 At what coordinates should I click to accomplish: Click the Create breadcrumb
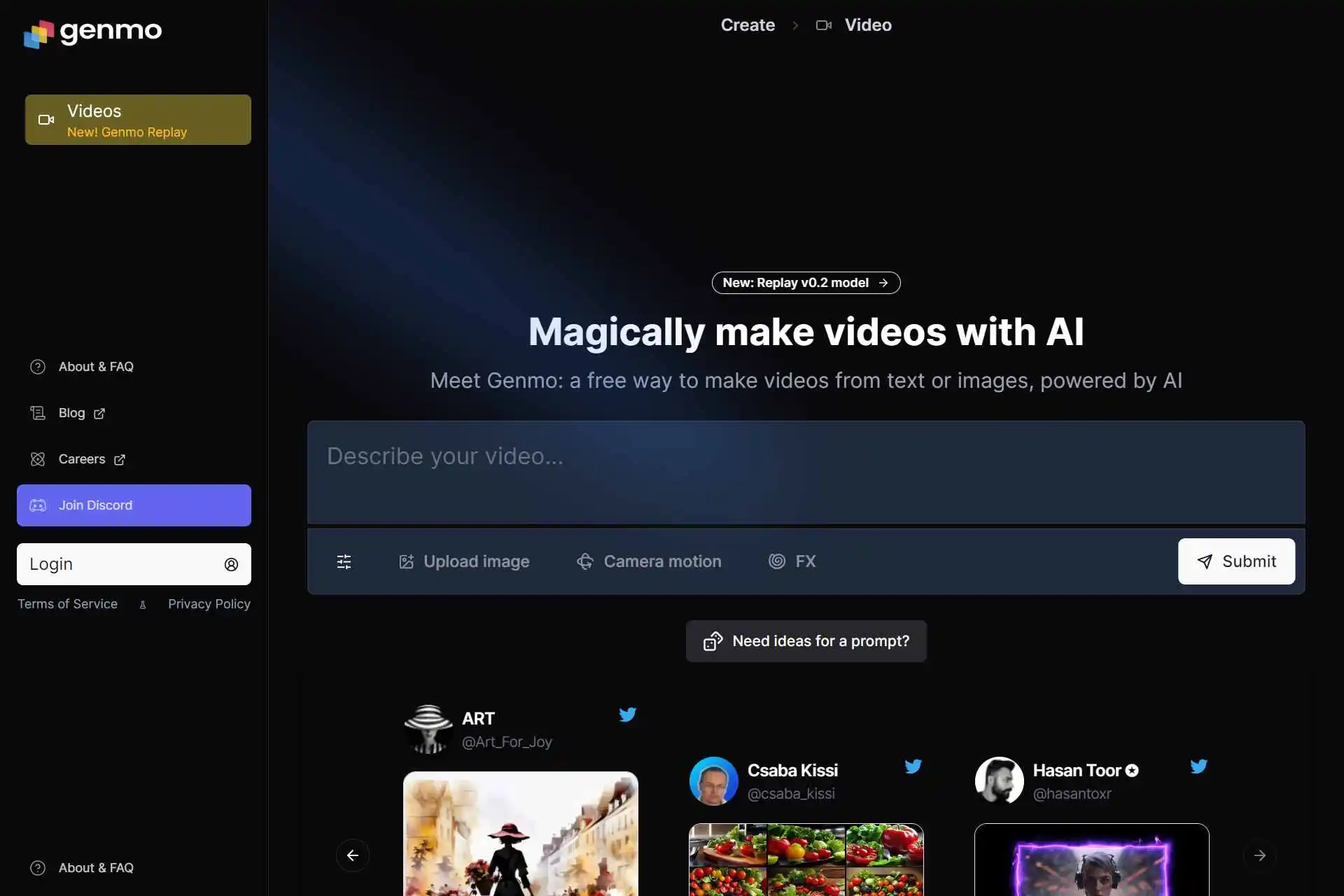pos(748,25)
